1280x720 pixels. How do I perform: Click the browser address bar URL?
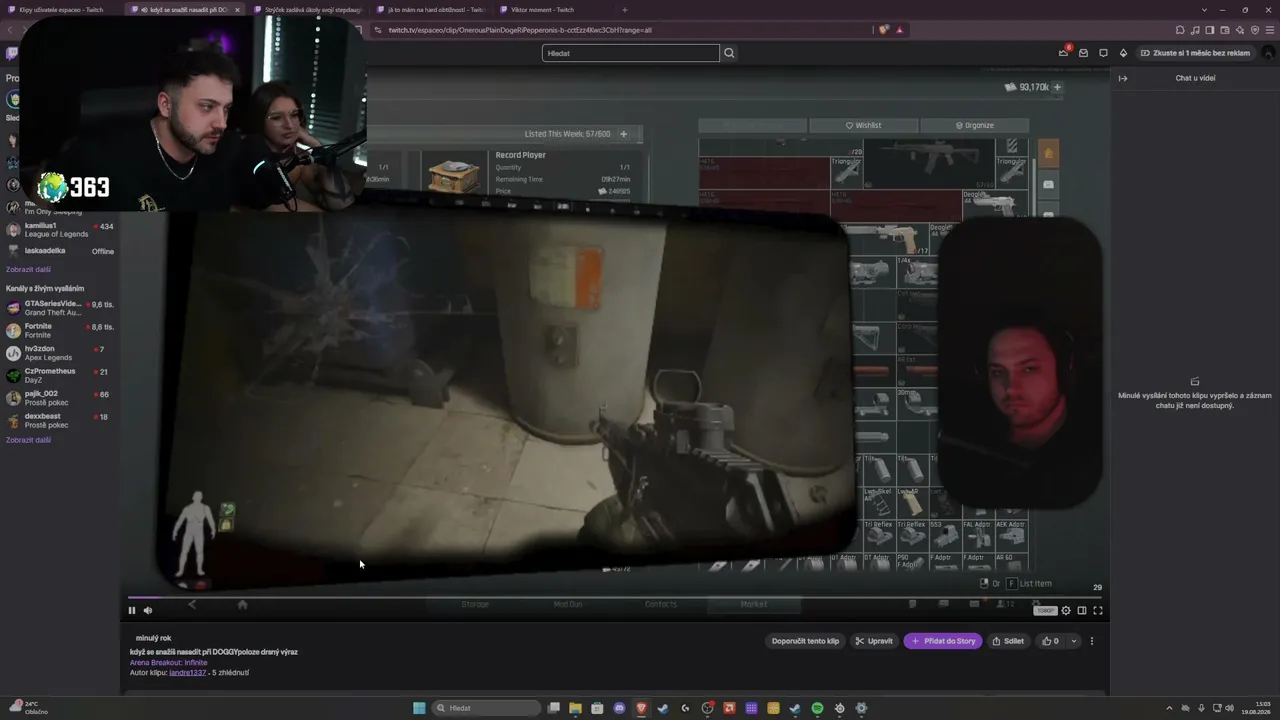tap(520, 30)
